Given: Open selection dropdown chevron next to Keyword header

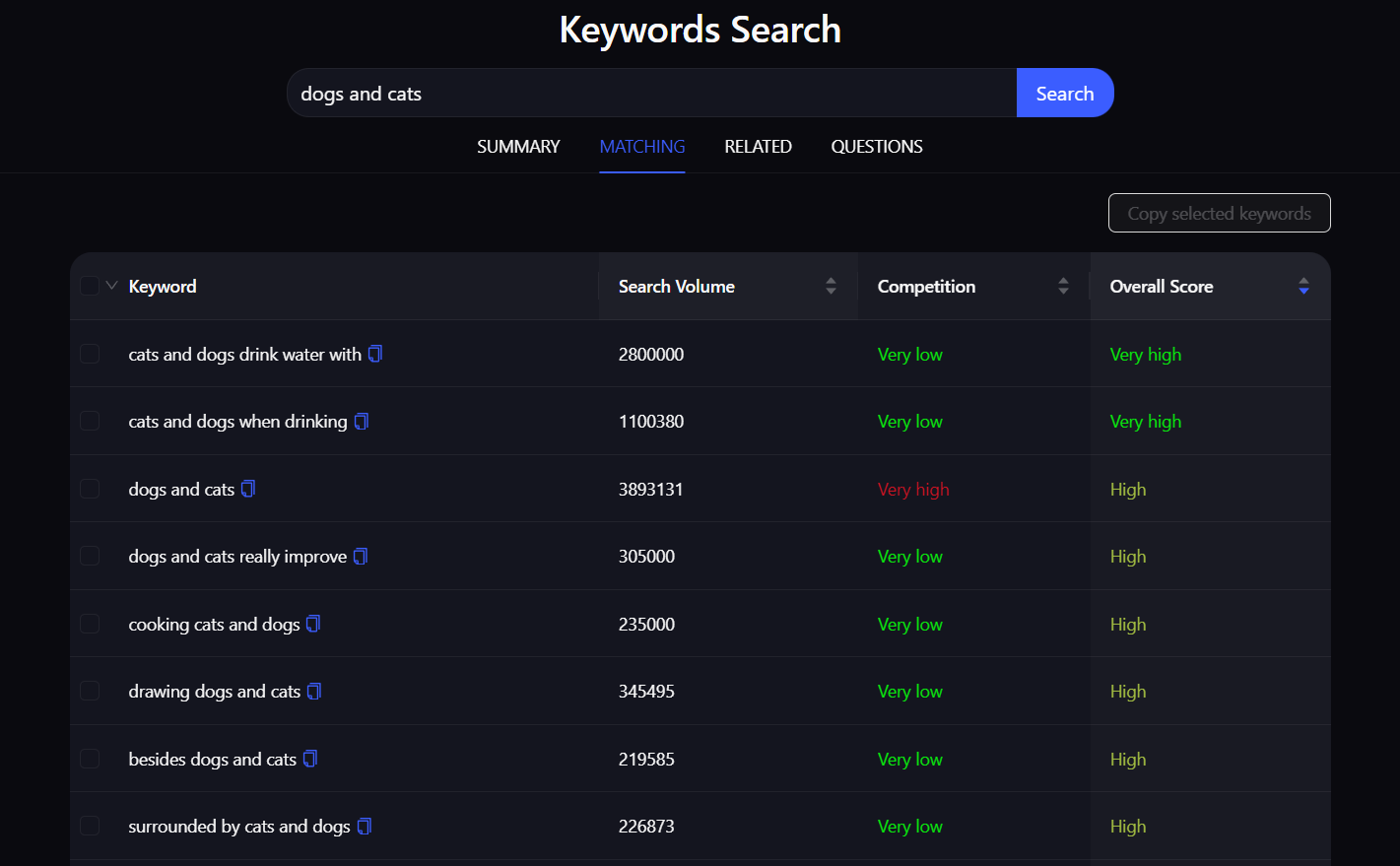Looking at the screenshot, I should tap(111, 286).
